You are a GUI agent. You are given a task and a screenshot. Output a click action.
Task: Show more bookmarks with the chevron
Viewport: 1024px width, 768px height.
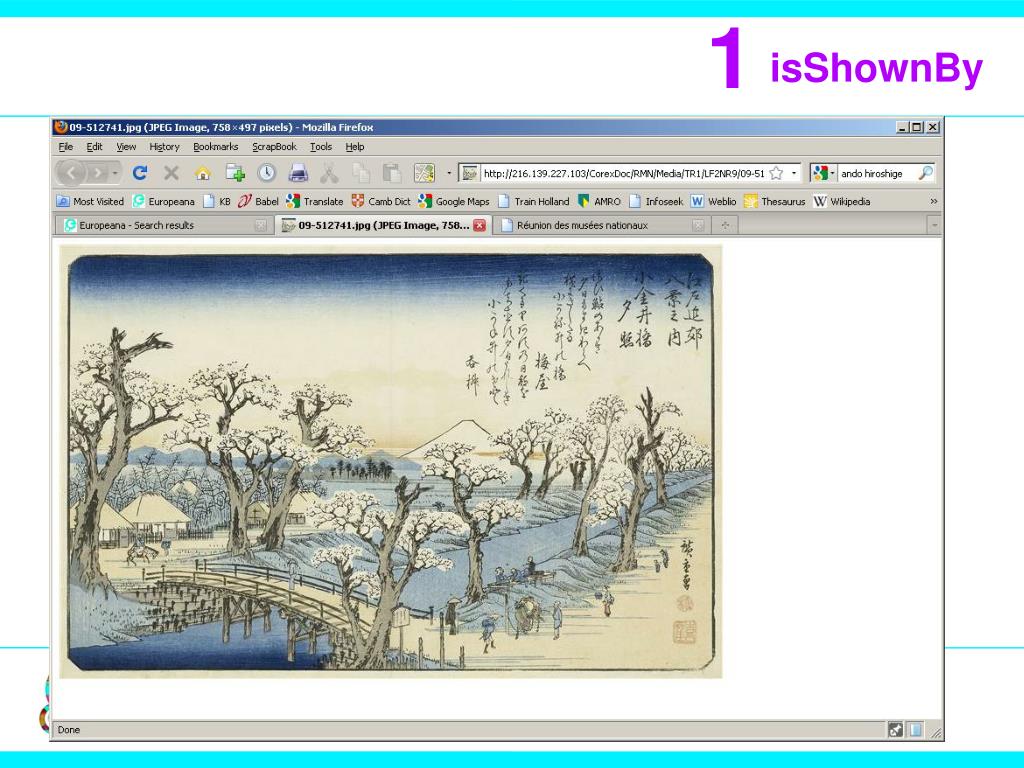[x=933, y=201]
